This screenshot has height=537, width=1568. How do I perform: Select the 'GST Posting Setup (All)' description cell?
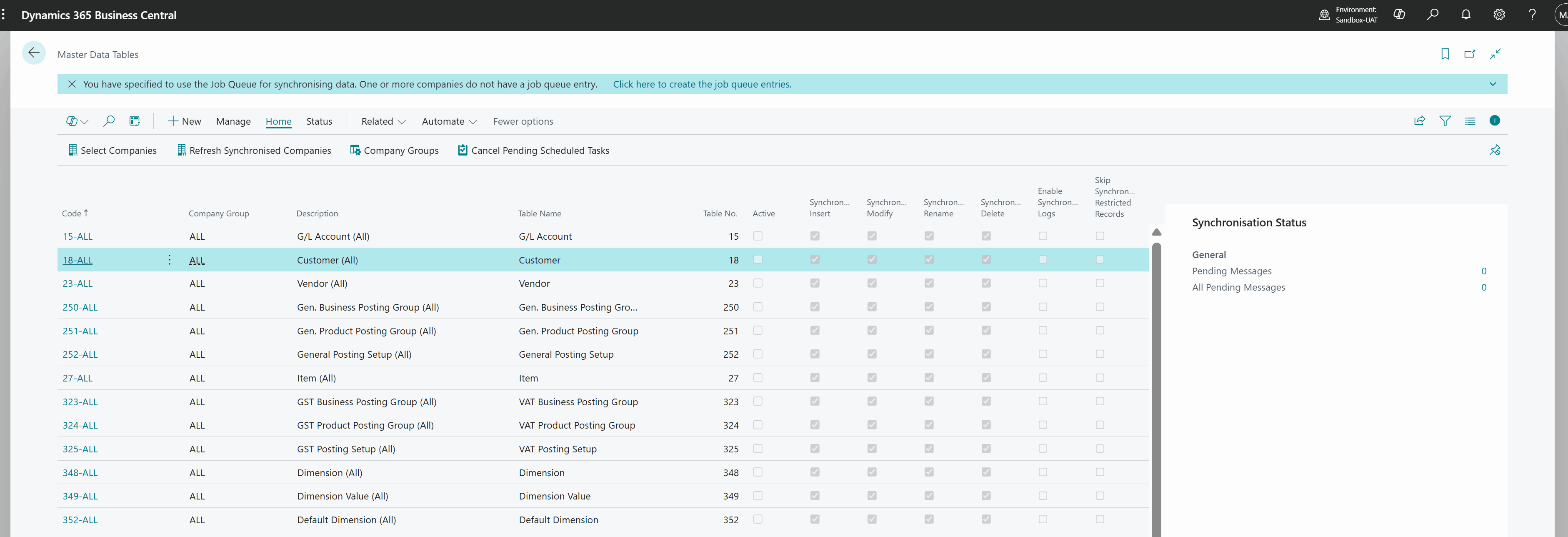pos(346,449)
